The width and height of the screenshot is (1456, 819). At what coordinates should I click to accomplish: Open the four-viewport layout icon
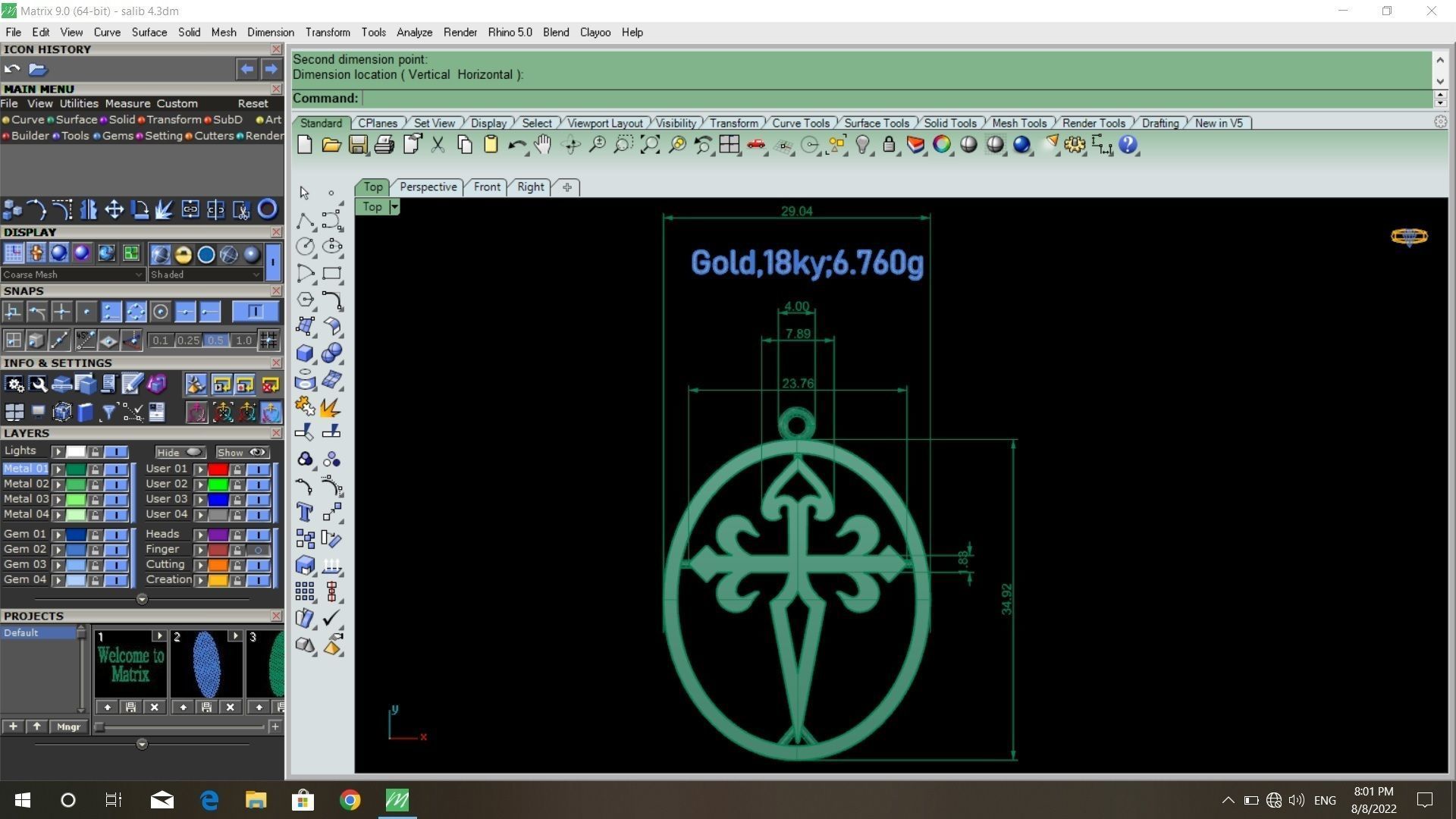click(730, 145)
